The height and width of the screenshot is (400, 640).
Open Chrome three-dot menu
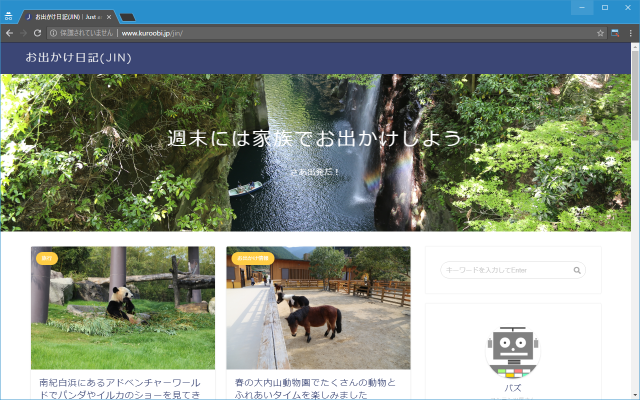point(631,33)
